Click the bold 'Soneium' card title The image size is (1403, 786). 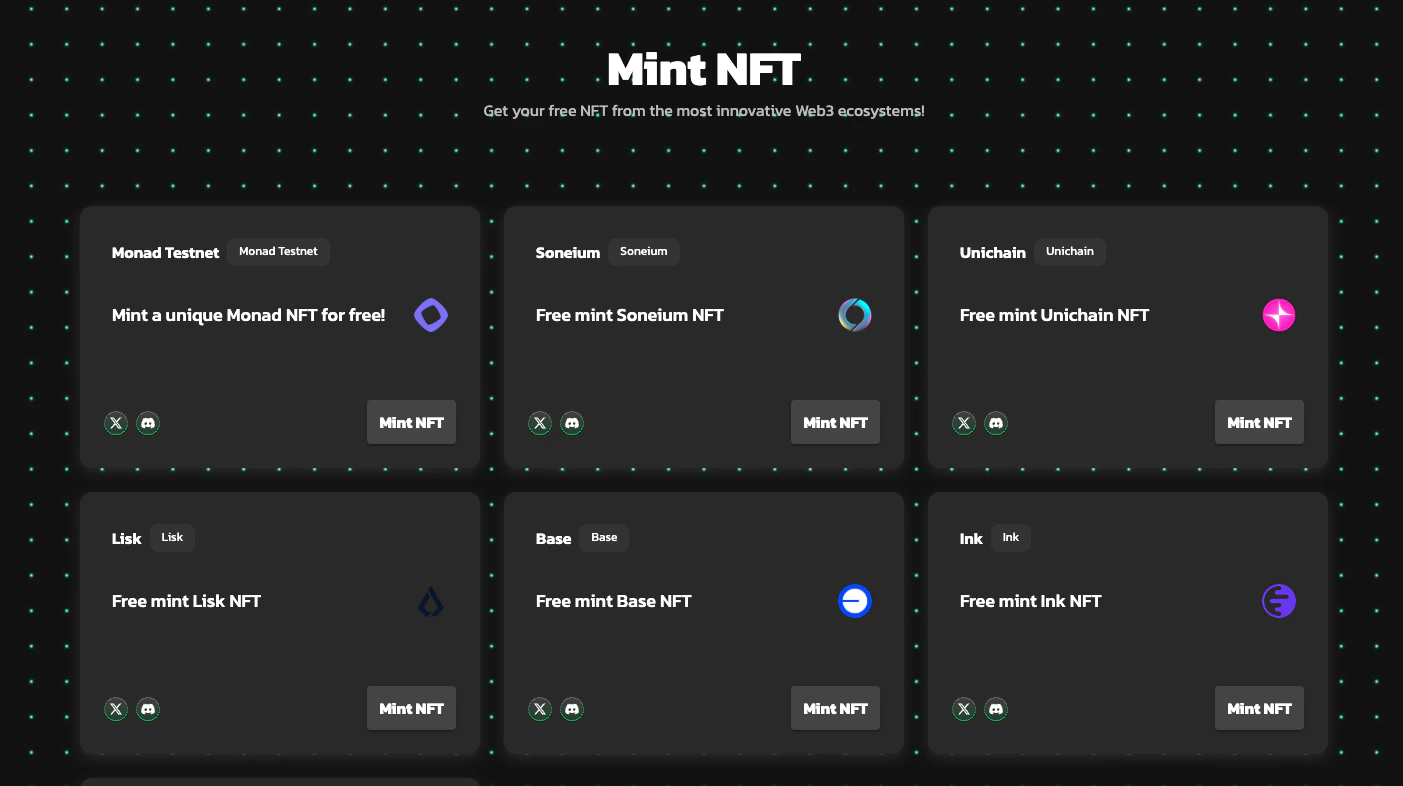pos(568,253)
